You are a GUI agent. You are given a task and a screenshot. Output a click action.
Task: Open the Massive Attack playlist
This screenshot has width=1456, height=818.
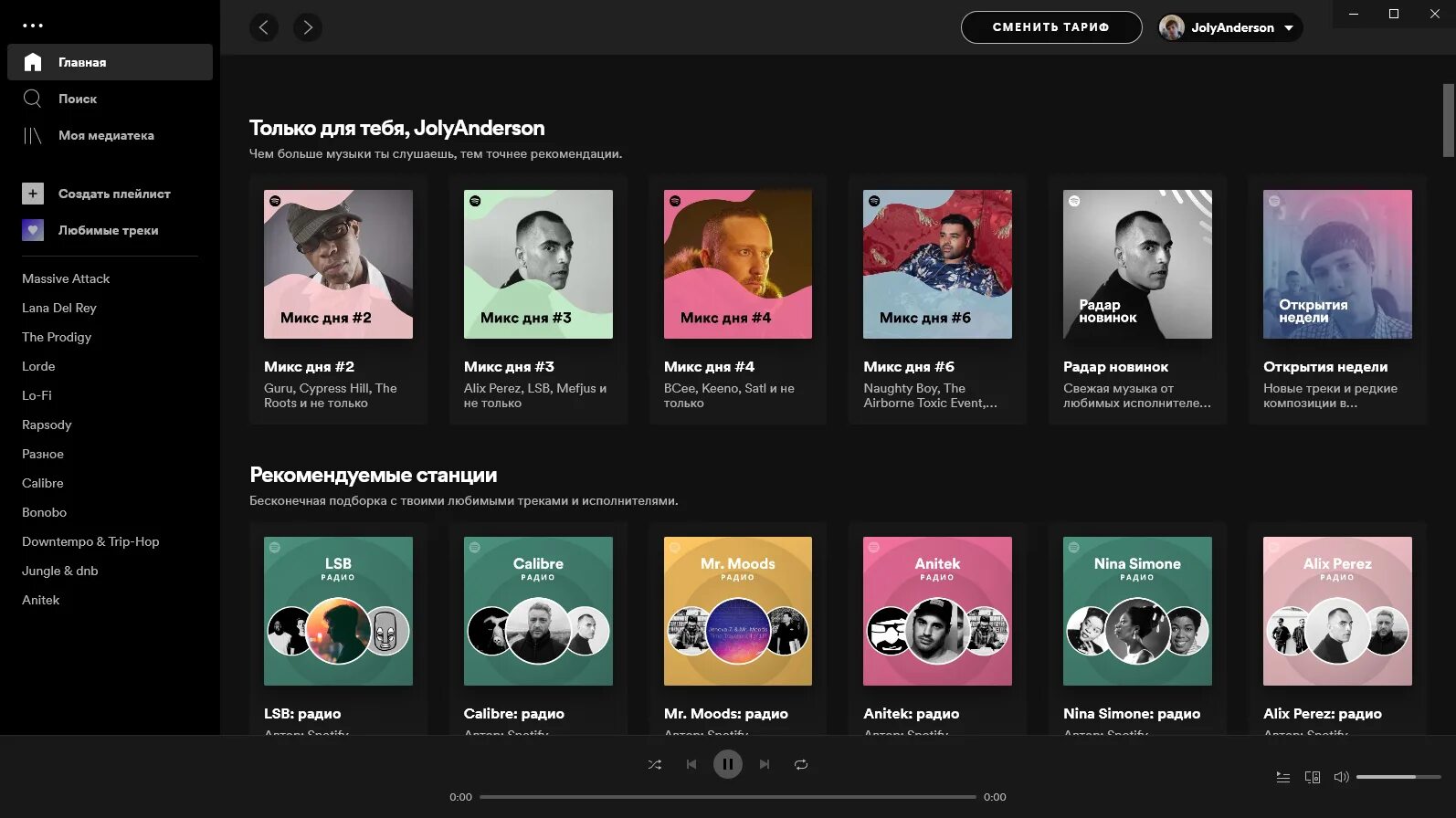(66, 278)
